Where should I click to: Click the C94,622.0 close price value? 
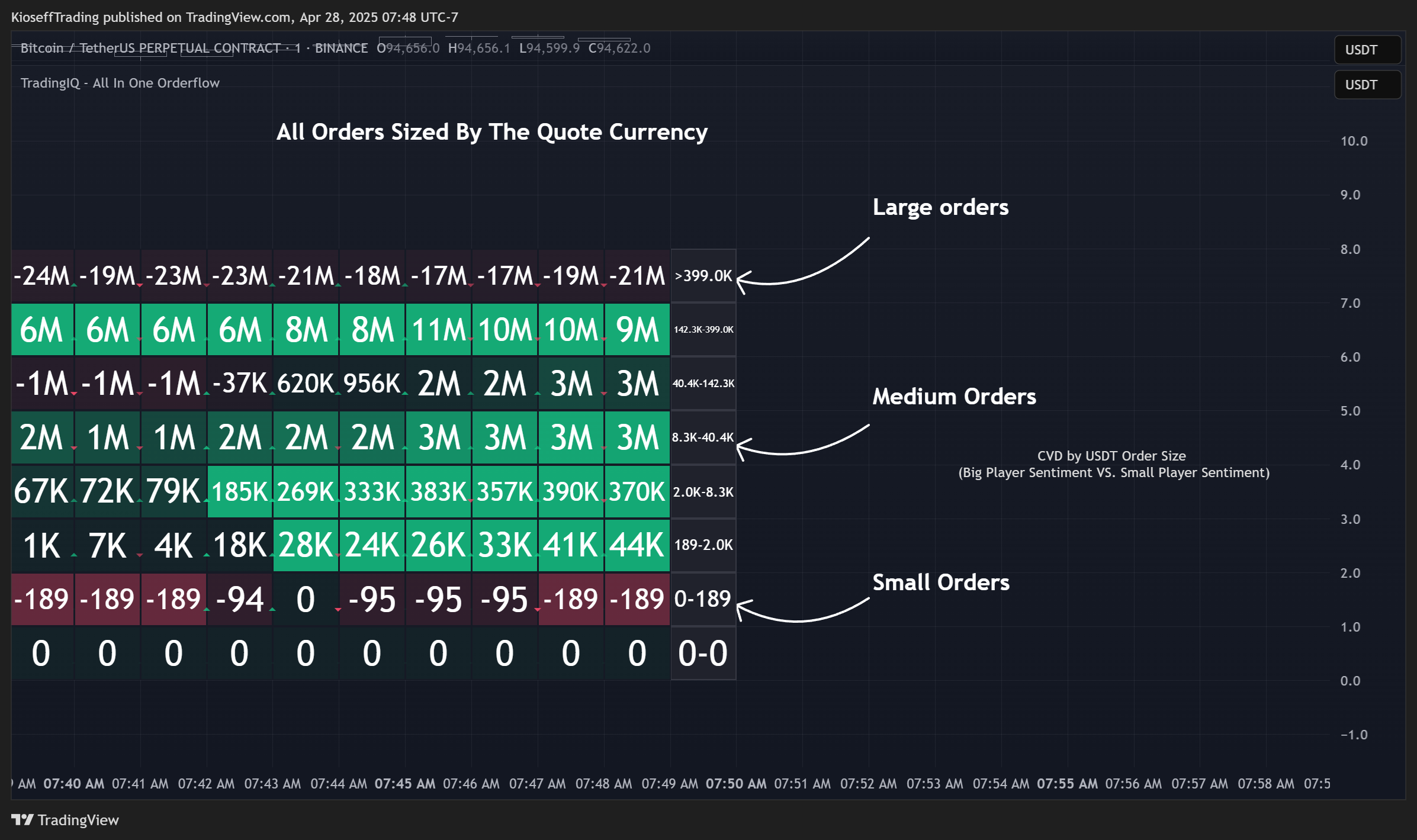619,48
